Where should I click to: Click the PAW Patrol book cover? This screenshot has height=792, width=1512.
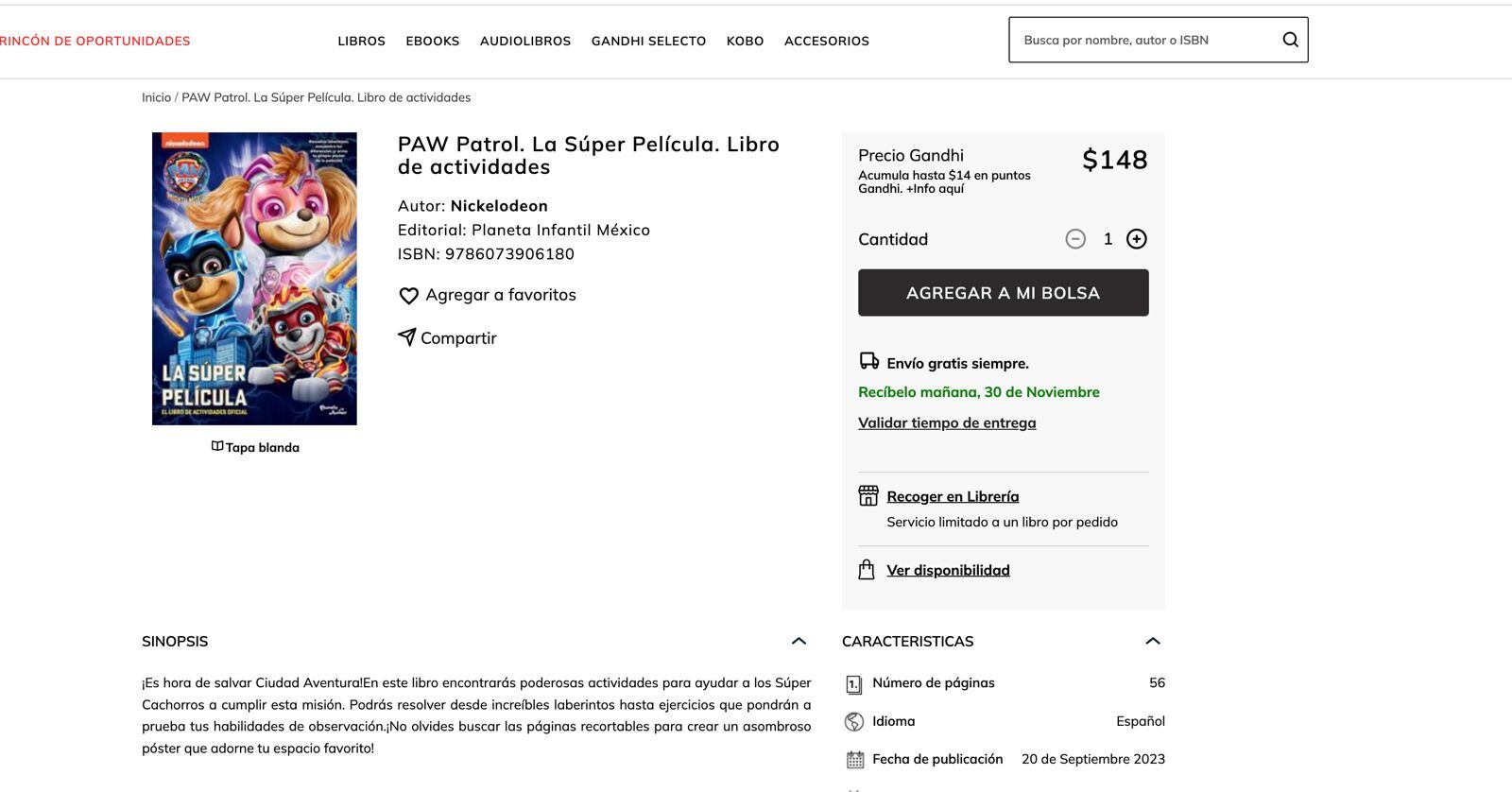pyautogui.click(x=254, y=279)
